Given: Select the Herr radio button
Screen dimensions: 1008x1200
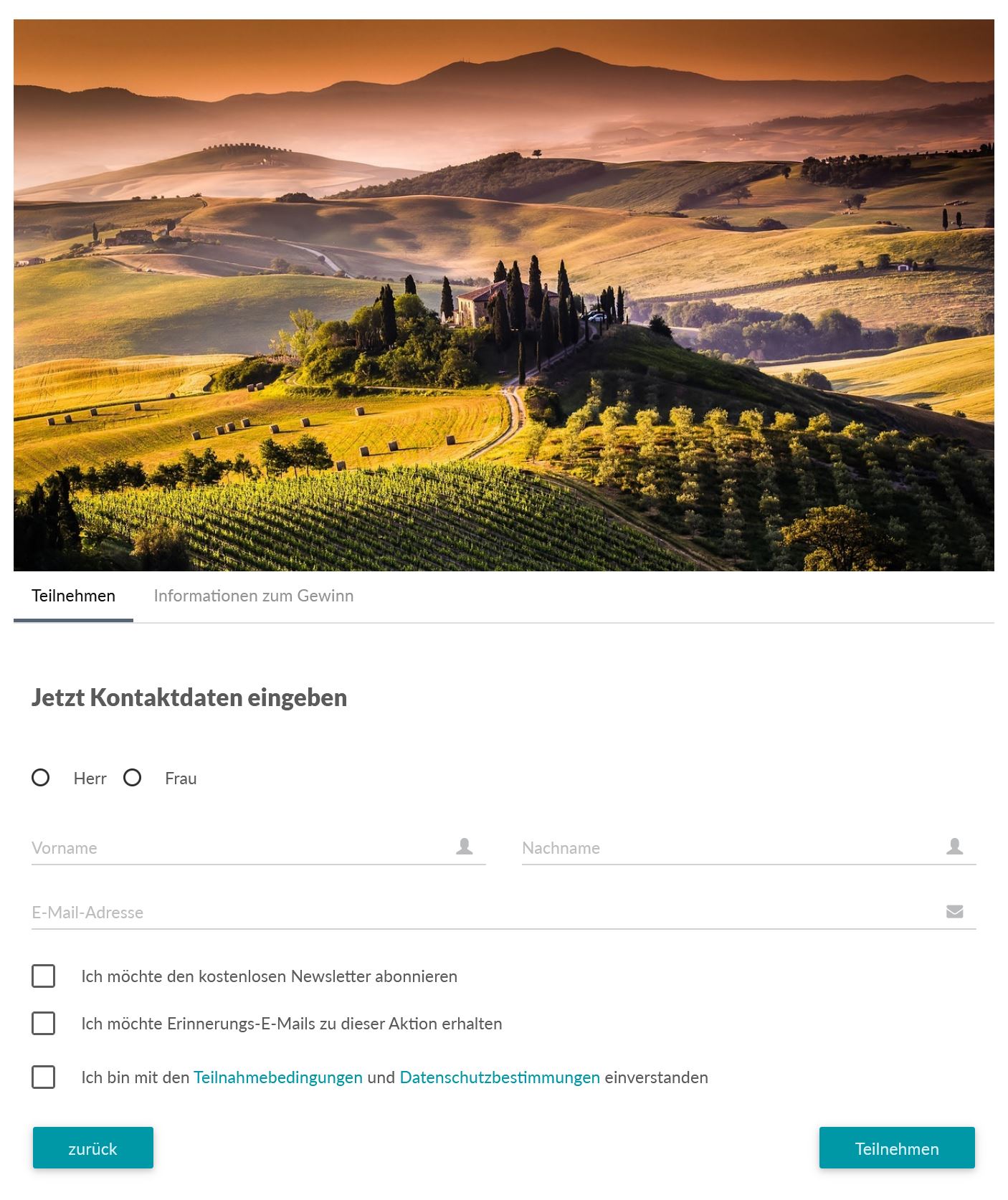Looking at the screenshot, I should click(41, 778).
